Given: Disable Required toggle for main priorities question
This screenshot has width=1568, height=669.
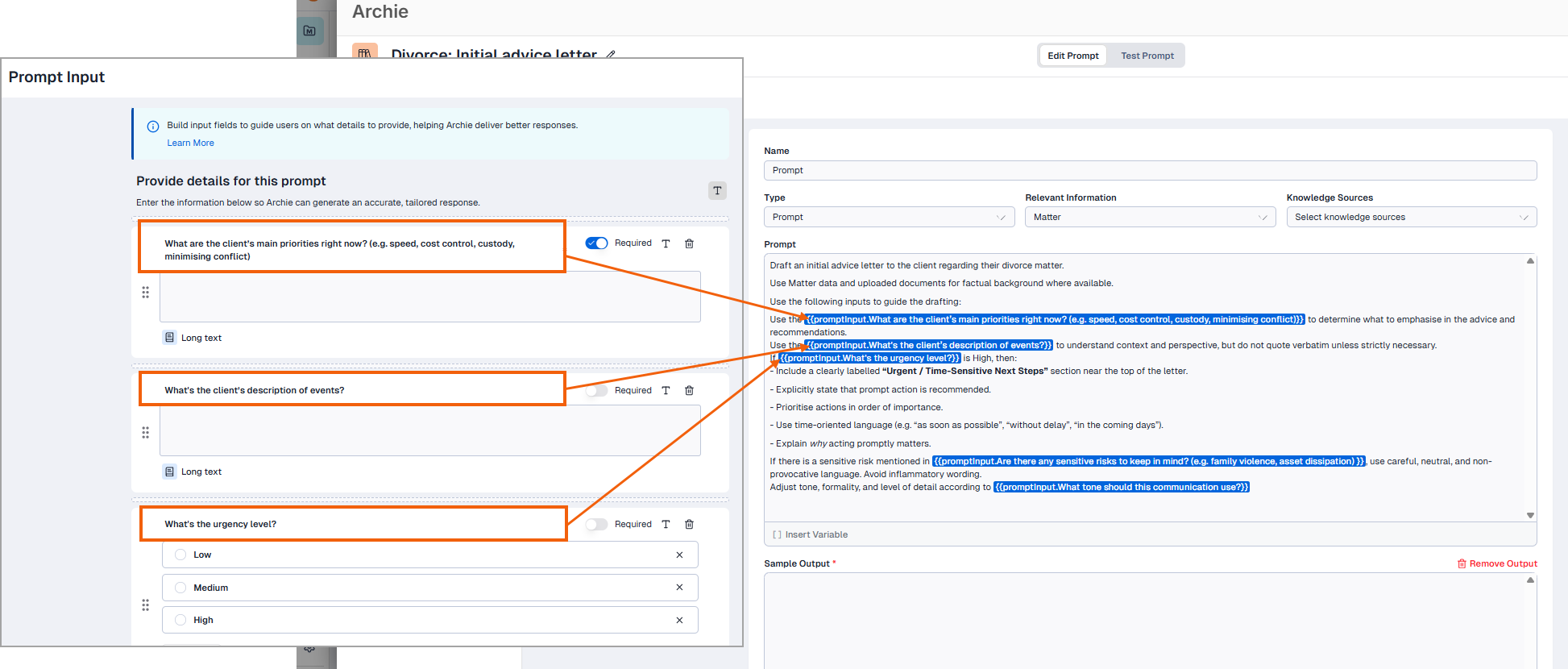Looking at the screenshot, I should click(596, 243).
